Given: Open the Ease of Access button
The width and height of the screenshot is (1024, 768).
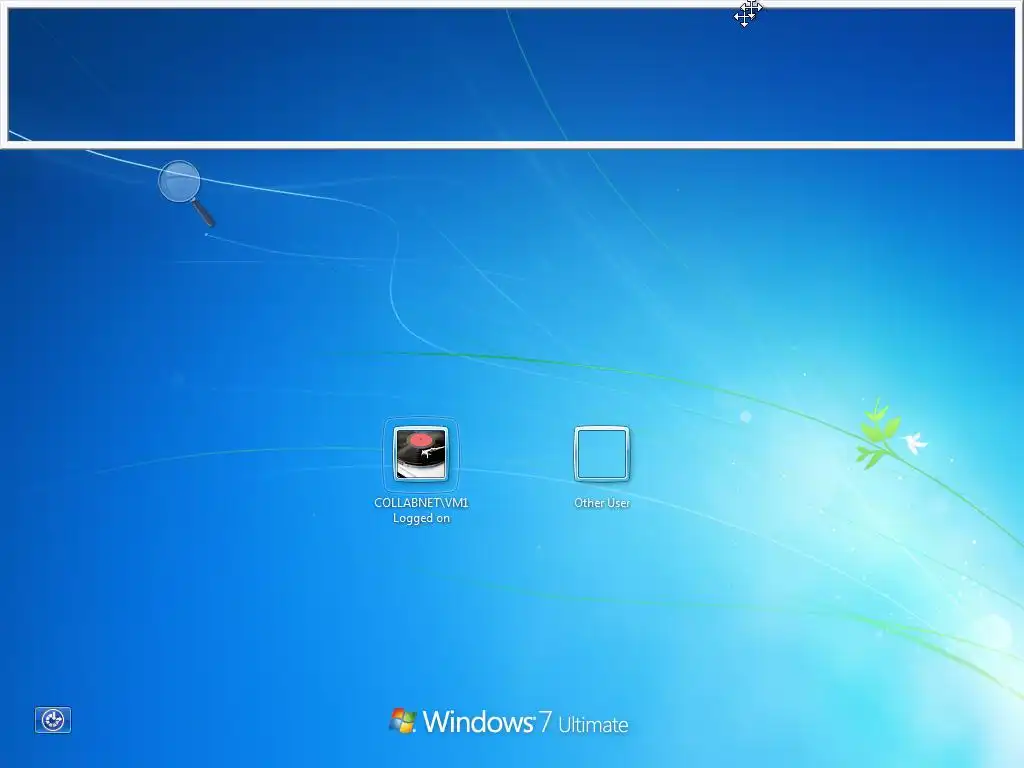Looking at the screenshot, I should [53, 720].
